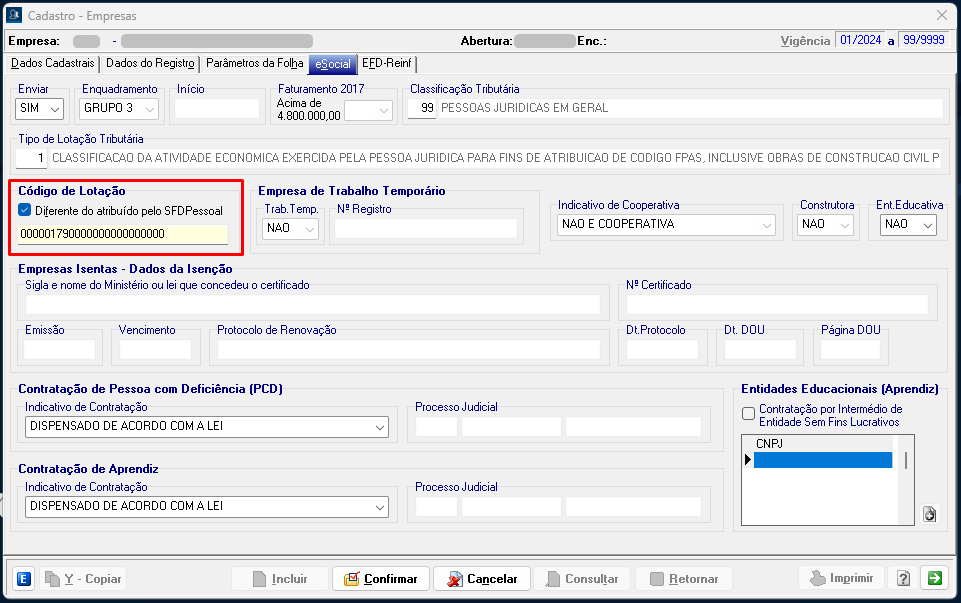Click the Confirmar button
This screenshot has width=961, height=603.
381,579
